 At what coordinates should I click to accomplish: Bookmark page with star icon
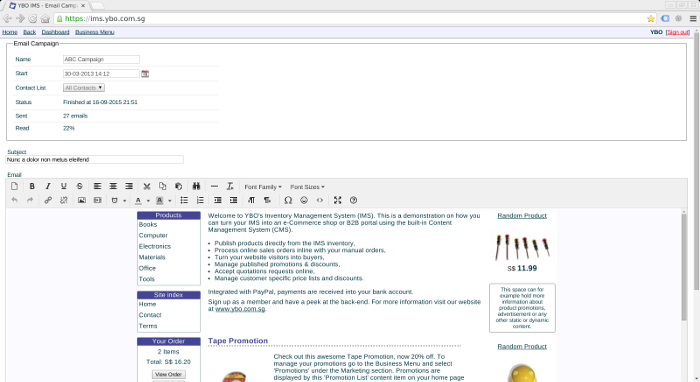pyautogui.click(x=650, y=18)
